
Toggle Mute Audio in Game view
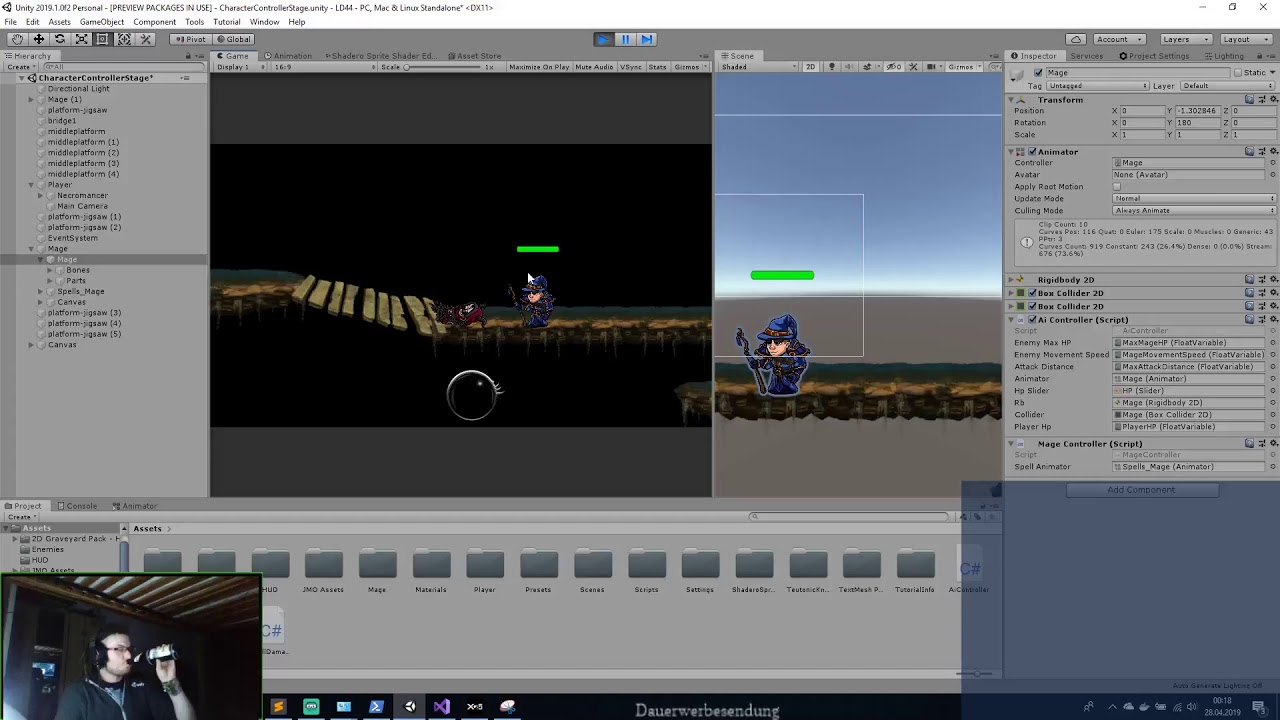594,67
